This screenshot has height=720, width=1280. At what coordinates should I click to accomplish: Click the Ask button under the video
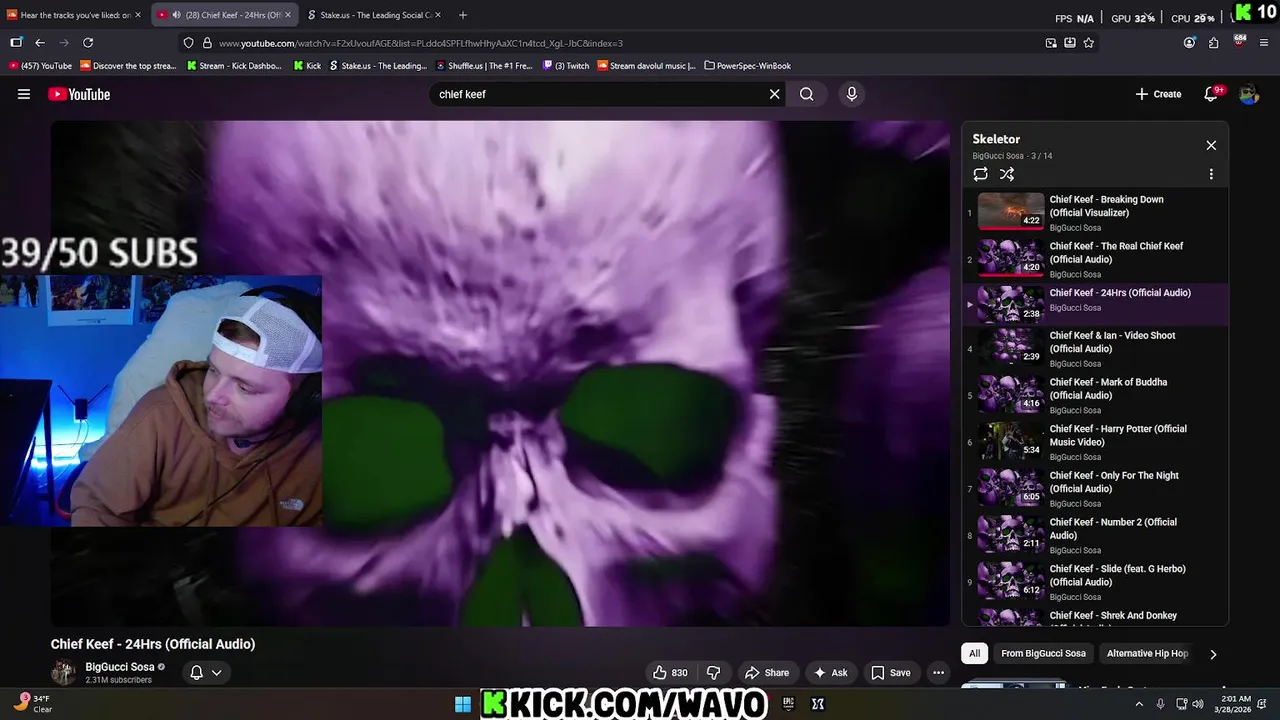pos(831,673)
